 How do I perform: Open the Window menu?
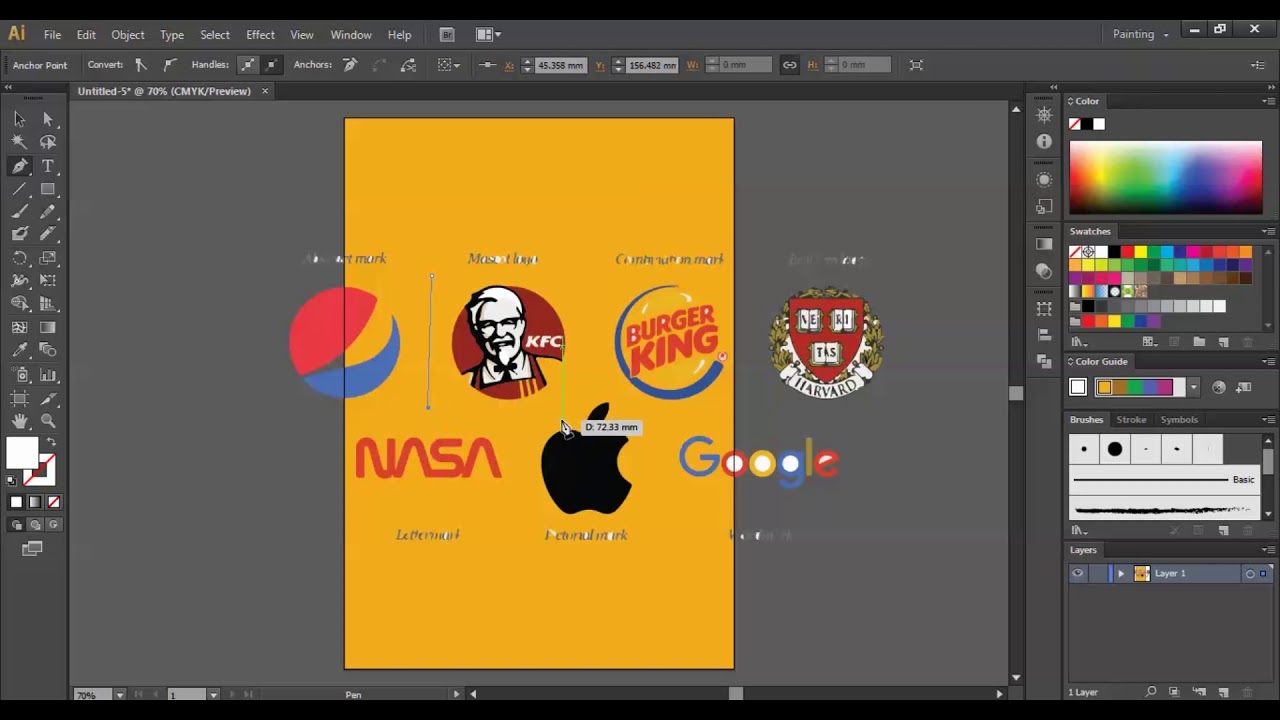tap(351, 34)
